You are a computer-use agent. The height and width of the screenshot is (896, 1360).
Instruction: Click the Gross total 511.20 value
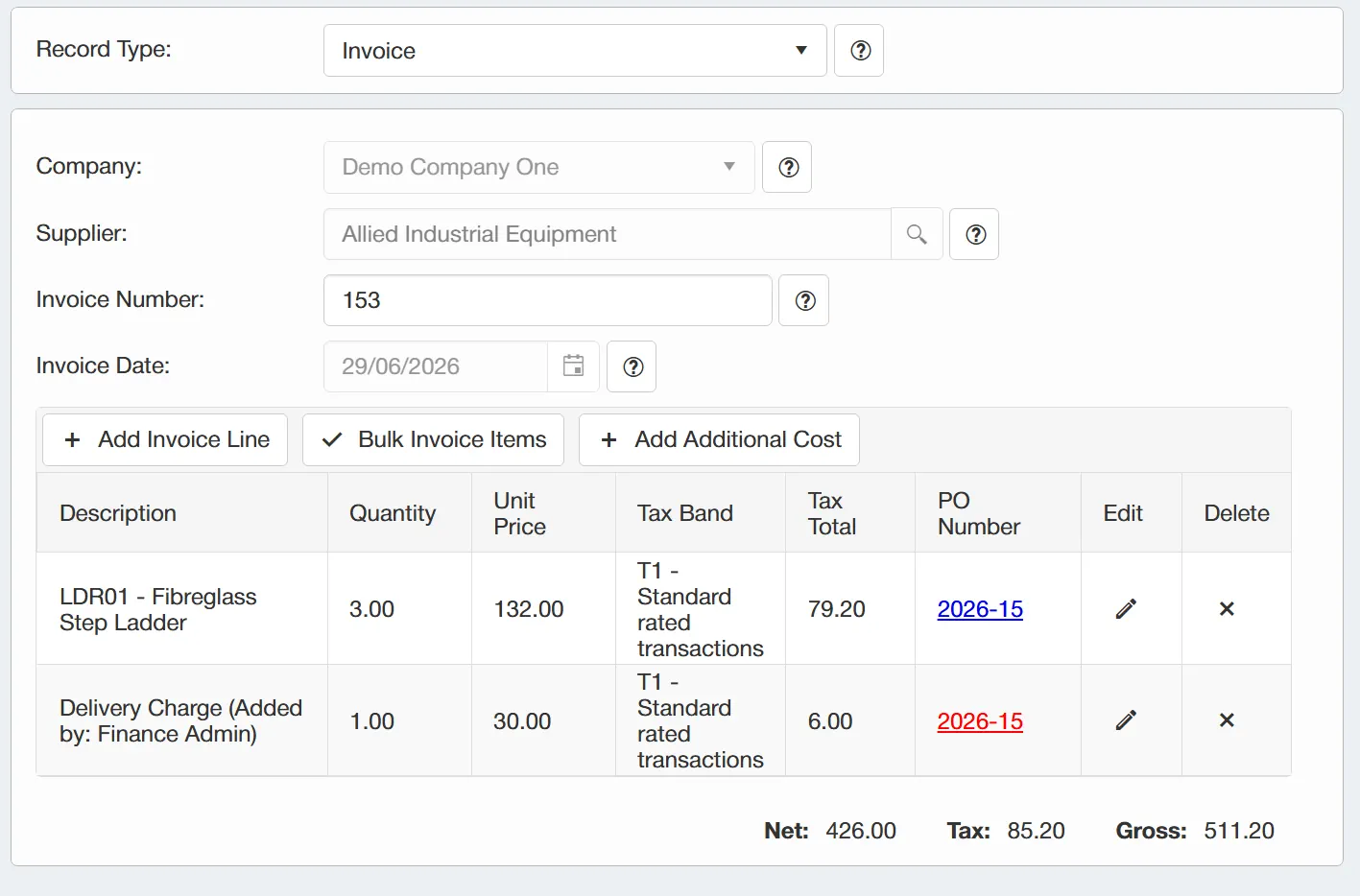pos(1239,831)
